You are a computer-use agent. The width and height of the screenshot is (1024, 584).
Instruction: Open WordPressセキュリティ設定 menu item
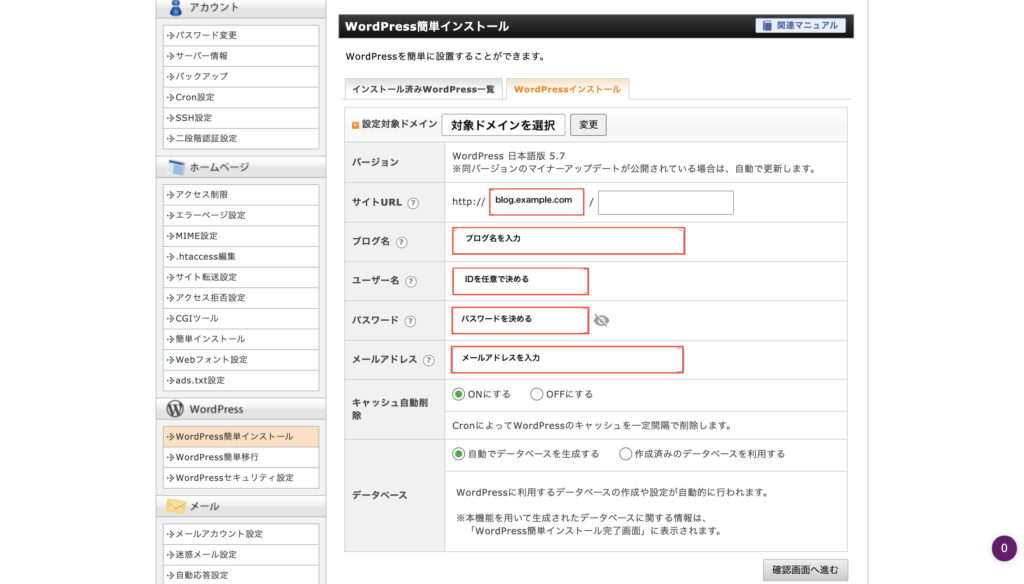point(241,478)
